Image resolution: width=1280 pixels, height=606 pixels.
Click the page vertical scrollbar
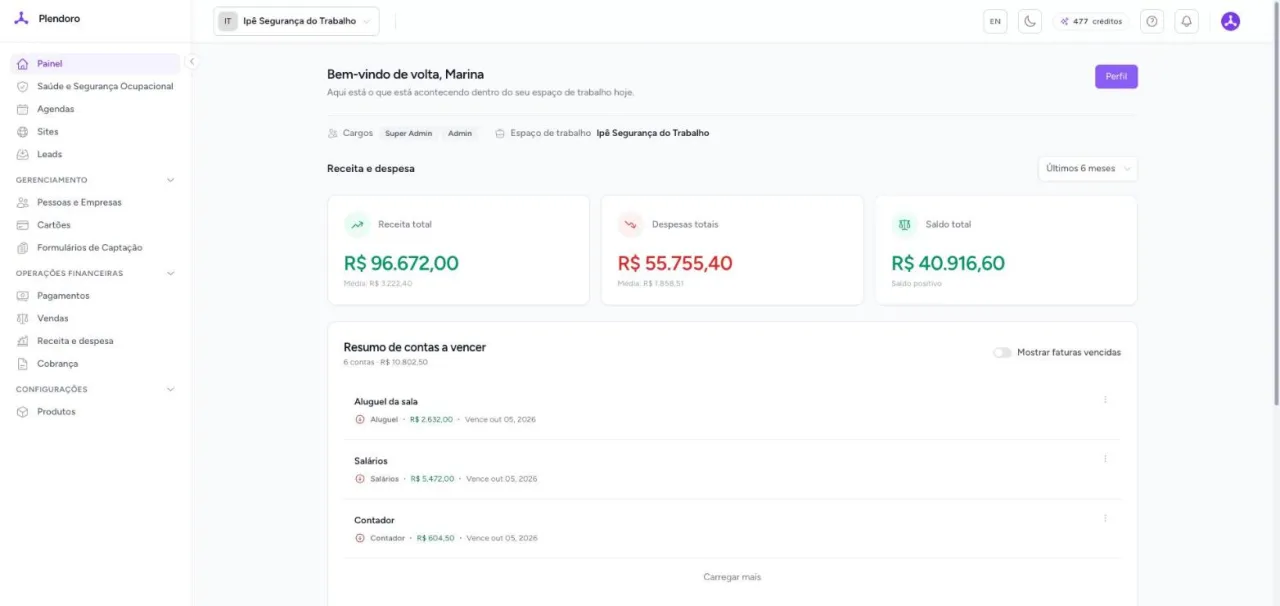point(1276,205)
